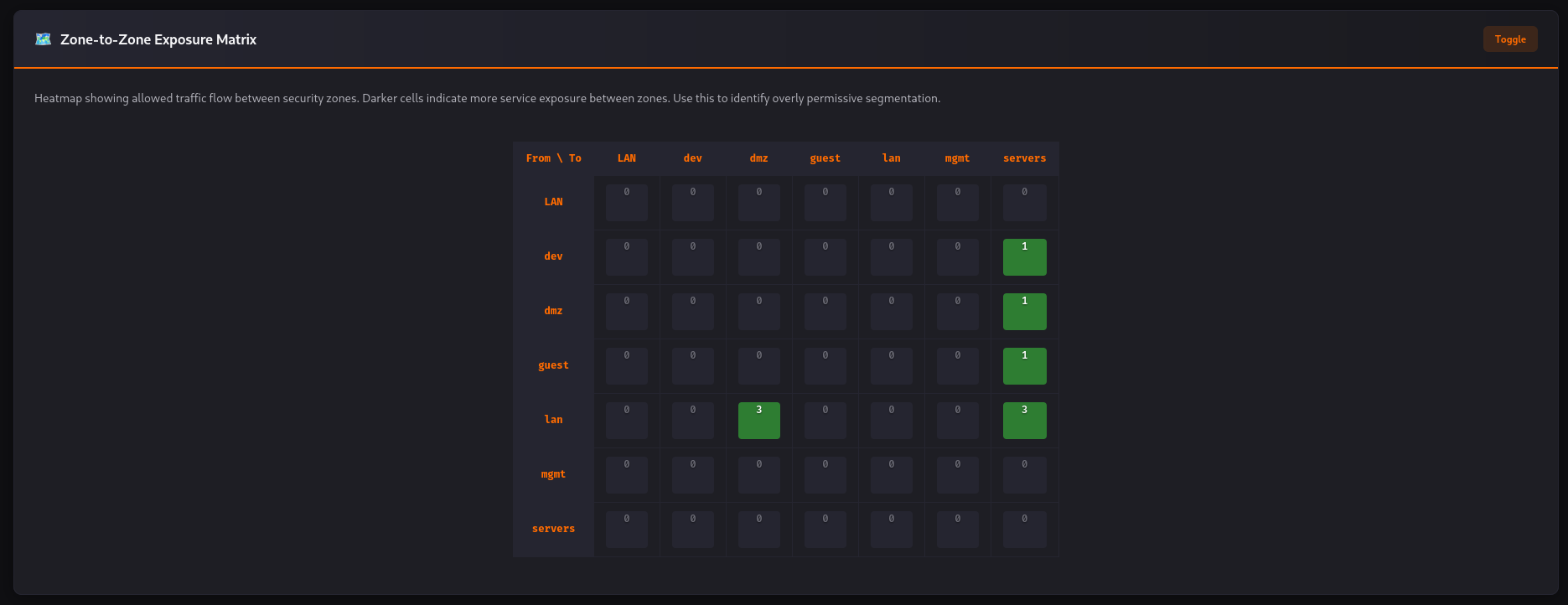The image size is (1568, 605).
Task: Click the cell from LAN row to servers column
Action: tap(1024, 203)
